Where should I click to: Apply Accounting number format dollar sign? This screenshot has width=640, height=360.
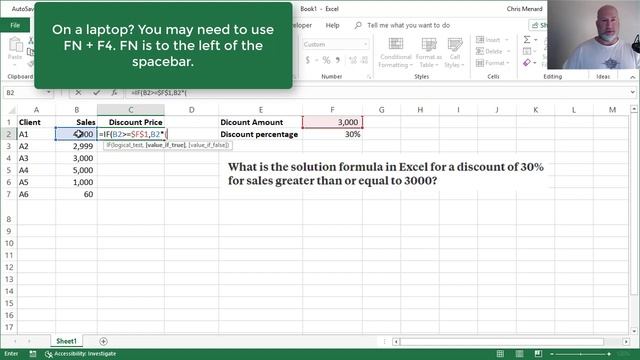tap(308, 60)
